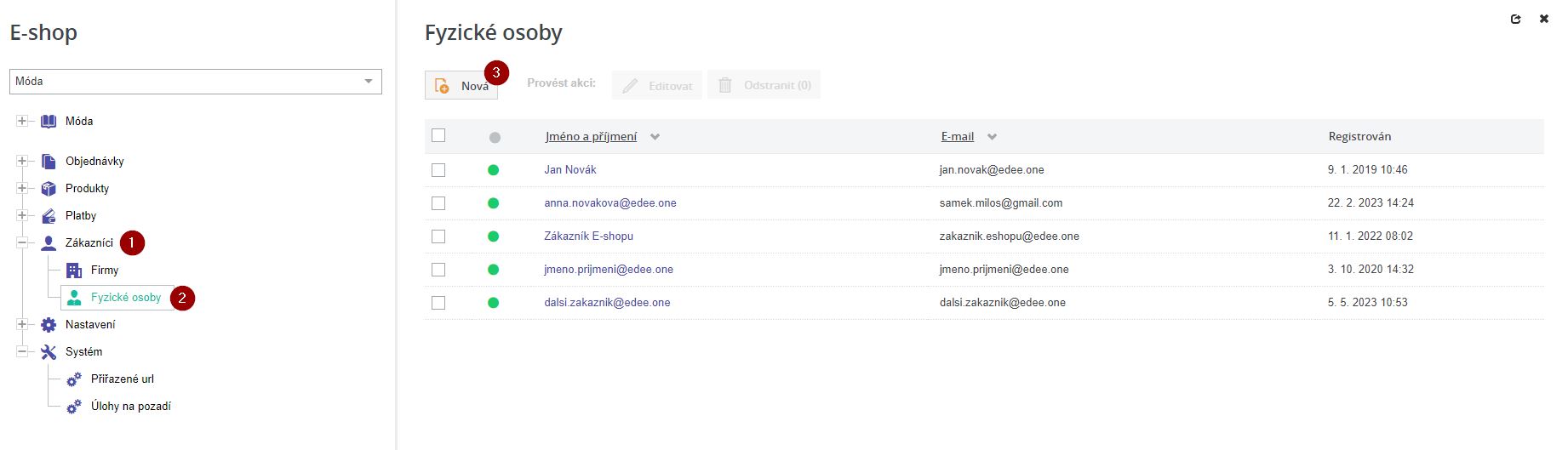
Task: Open the Zákazník E-shopu customer link
Action: coord(588,236)
